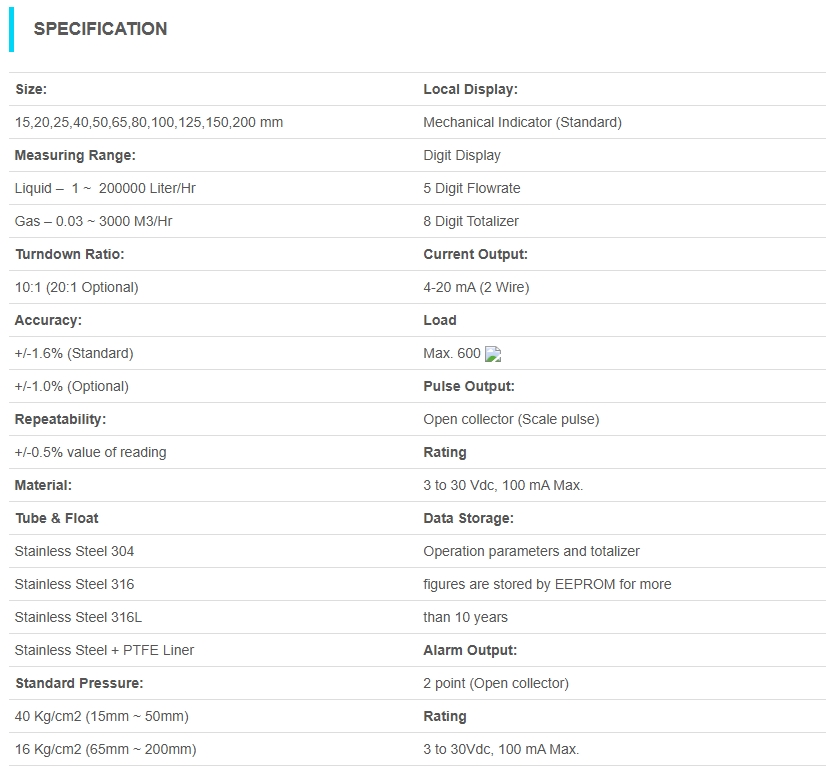Select the Measuring Range: label
This screenshot has height=767, width=827.
[75, 156]
